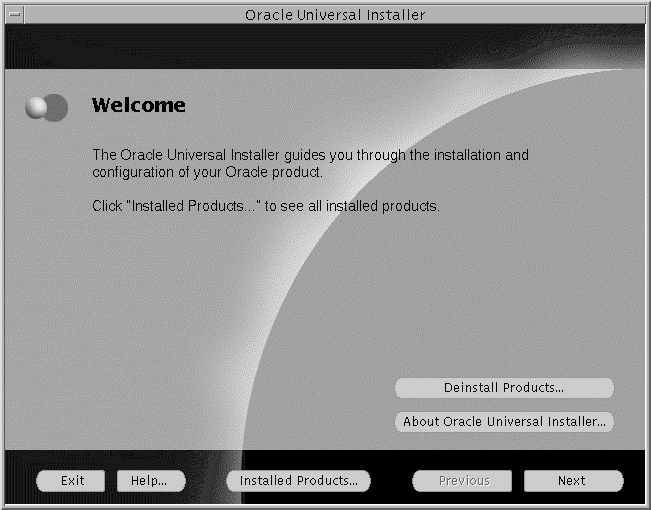This screenshot has height=510, width=651.
Task: Open About Oracle Universal Installer...
Action: 504,422
